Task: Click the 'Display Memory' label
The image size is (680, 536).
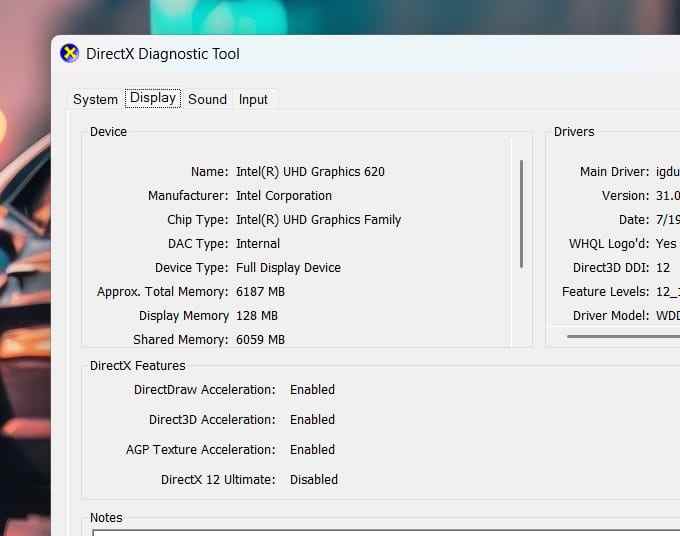Action: (184, 316)
